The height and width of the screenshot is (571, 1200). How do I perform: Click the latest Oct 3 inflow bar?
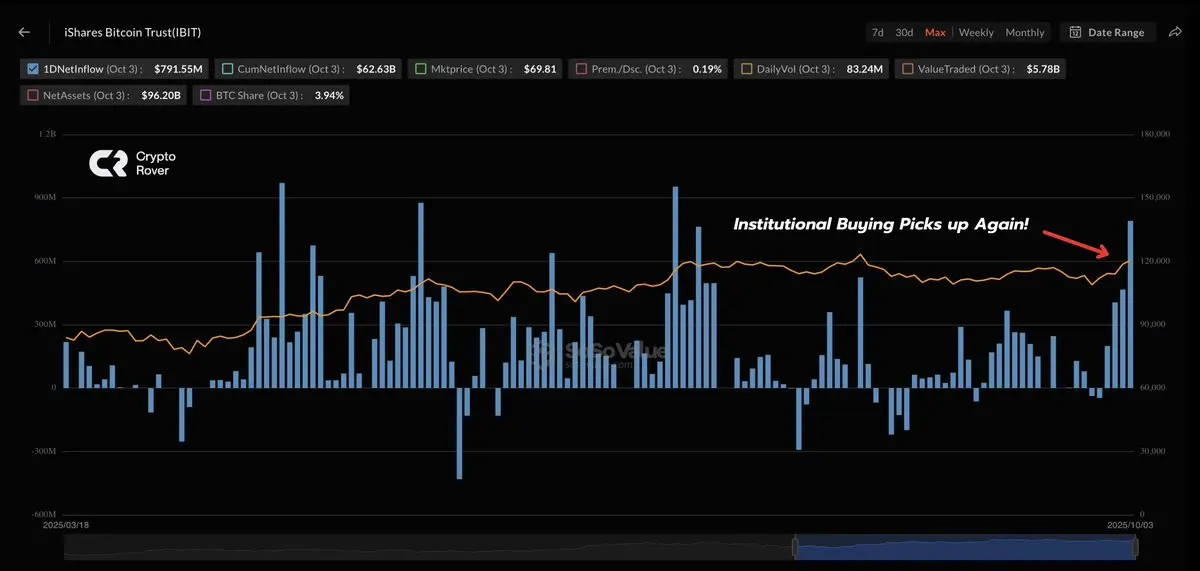coord(1130,304)
